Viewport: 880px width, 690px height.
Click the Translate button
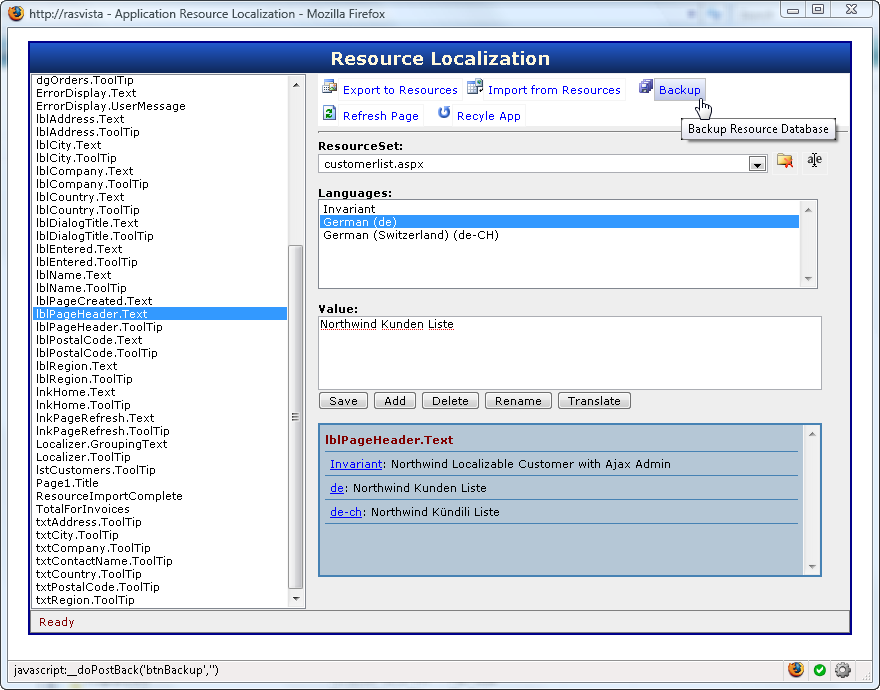[x=594, y=401]
